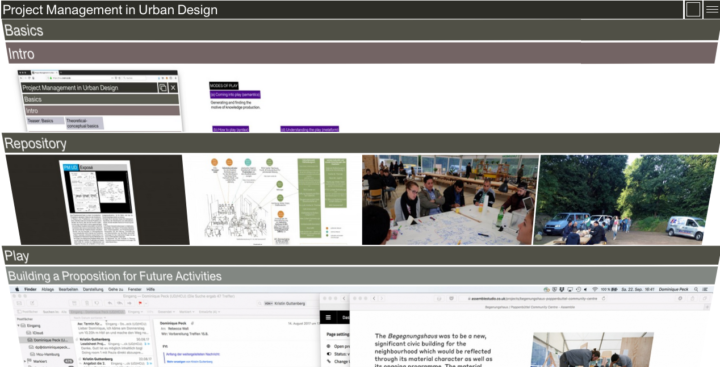Open the workshop table photo thumbnail
720x367 pixels.
tap(449, 200)
